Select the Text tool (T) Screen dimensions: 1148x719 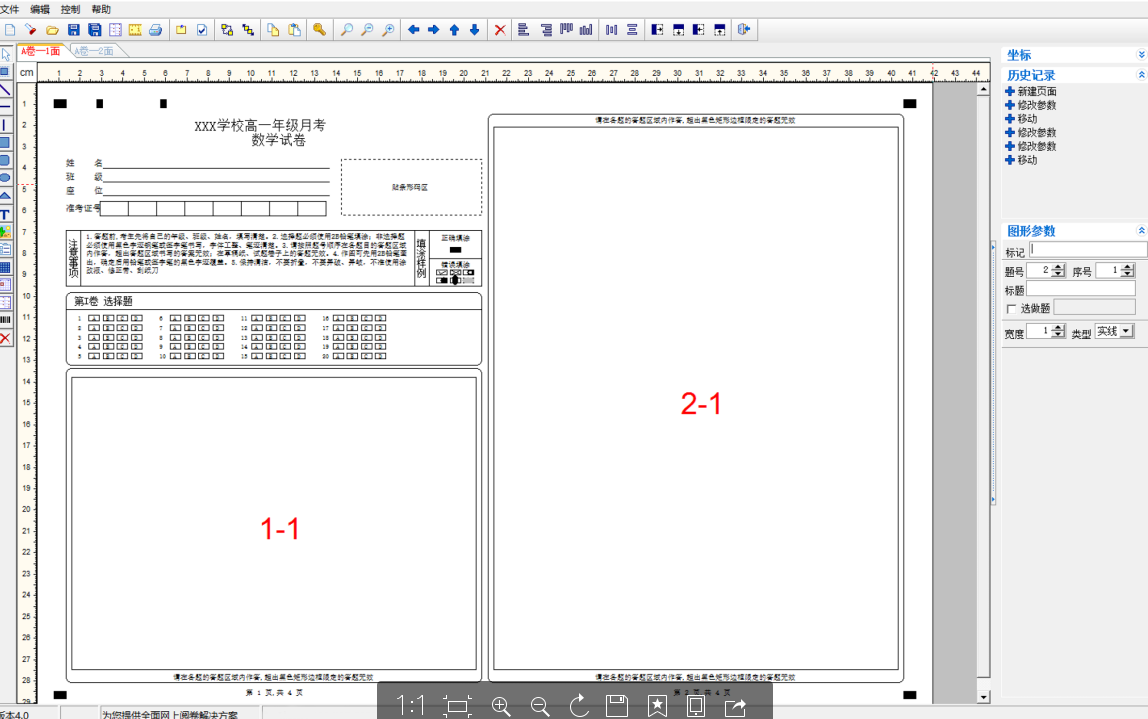click(5, 214)
